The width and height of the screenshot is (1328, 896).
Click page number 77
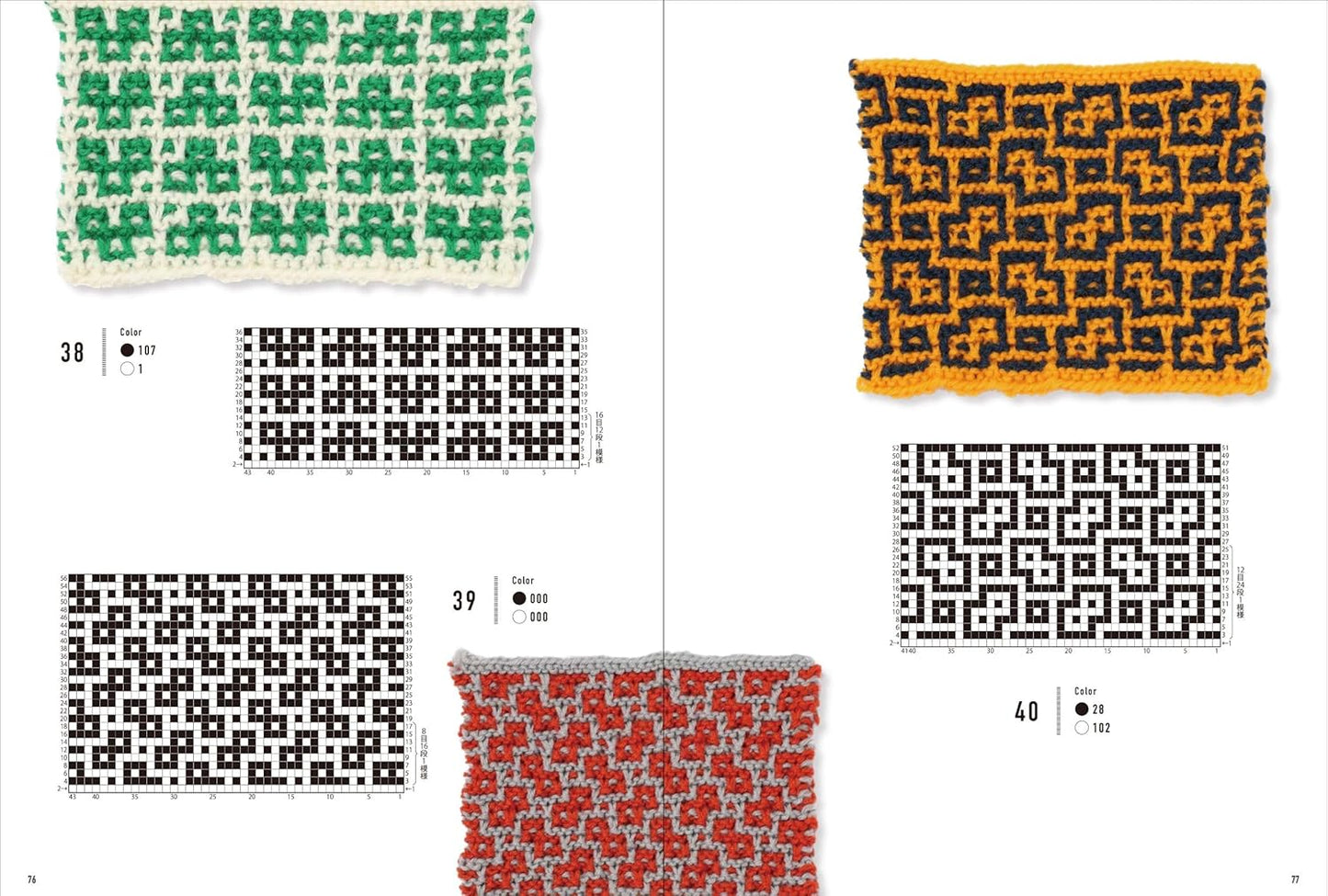pos(1295,879)
